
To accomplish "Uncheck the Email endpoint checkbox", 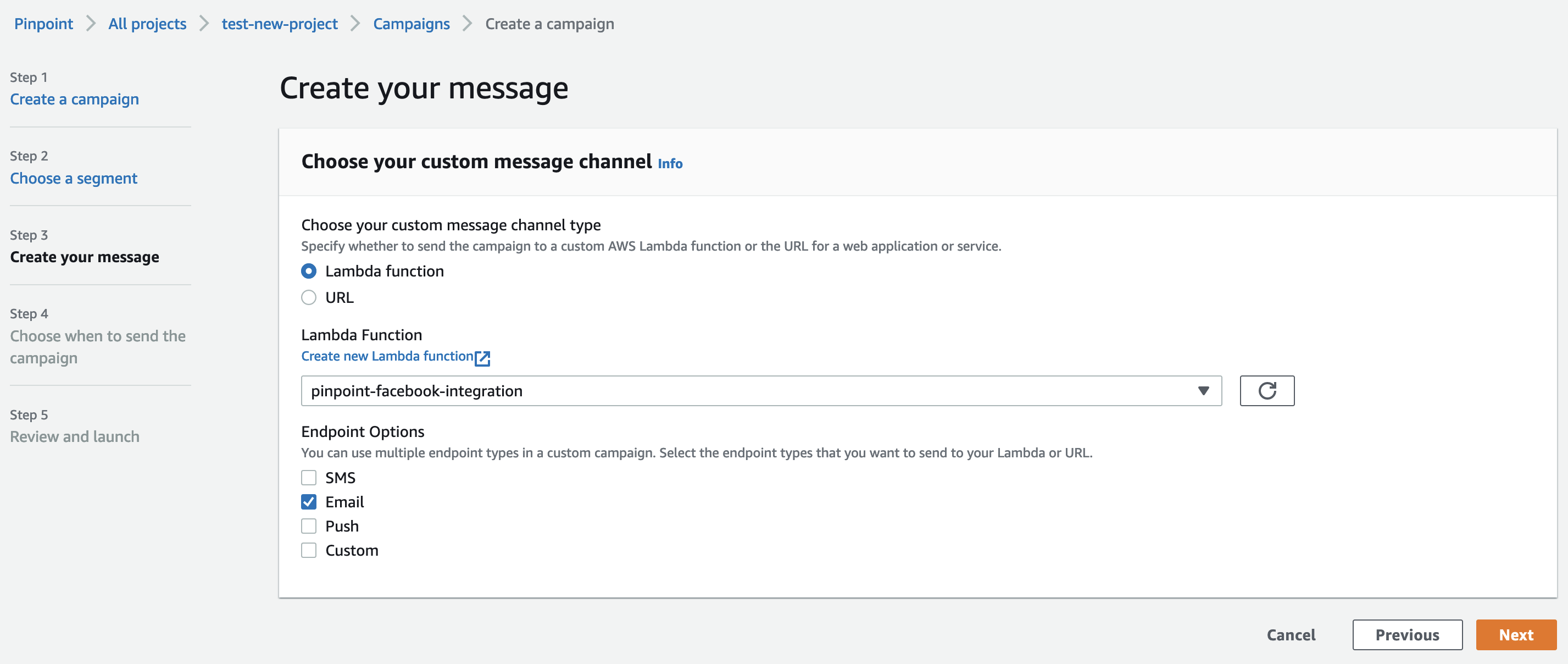I will click(x=309, y=502).
